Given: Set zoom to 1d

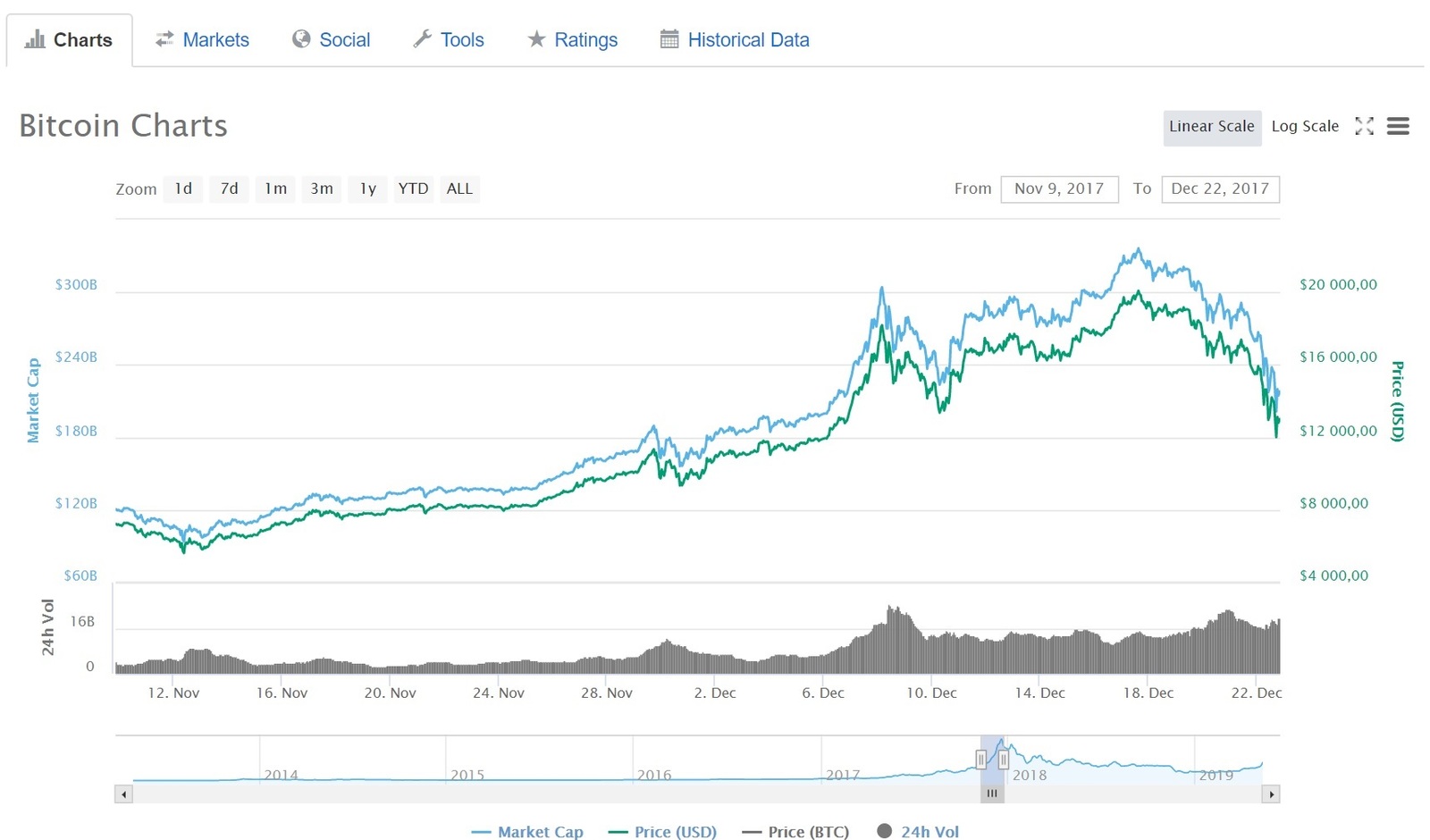Looking at the screenshot, I should tap(183, 189).
